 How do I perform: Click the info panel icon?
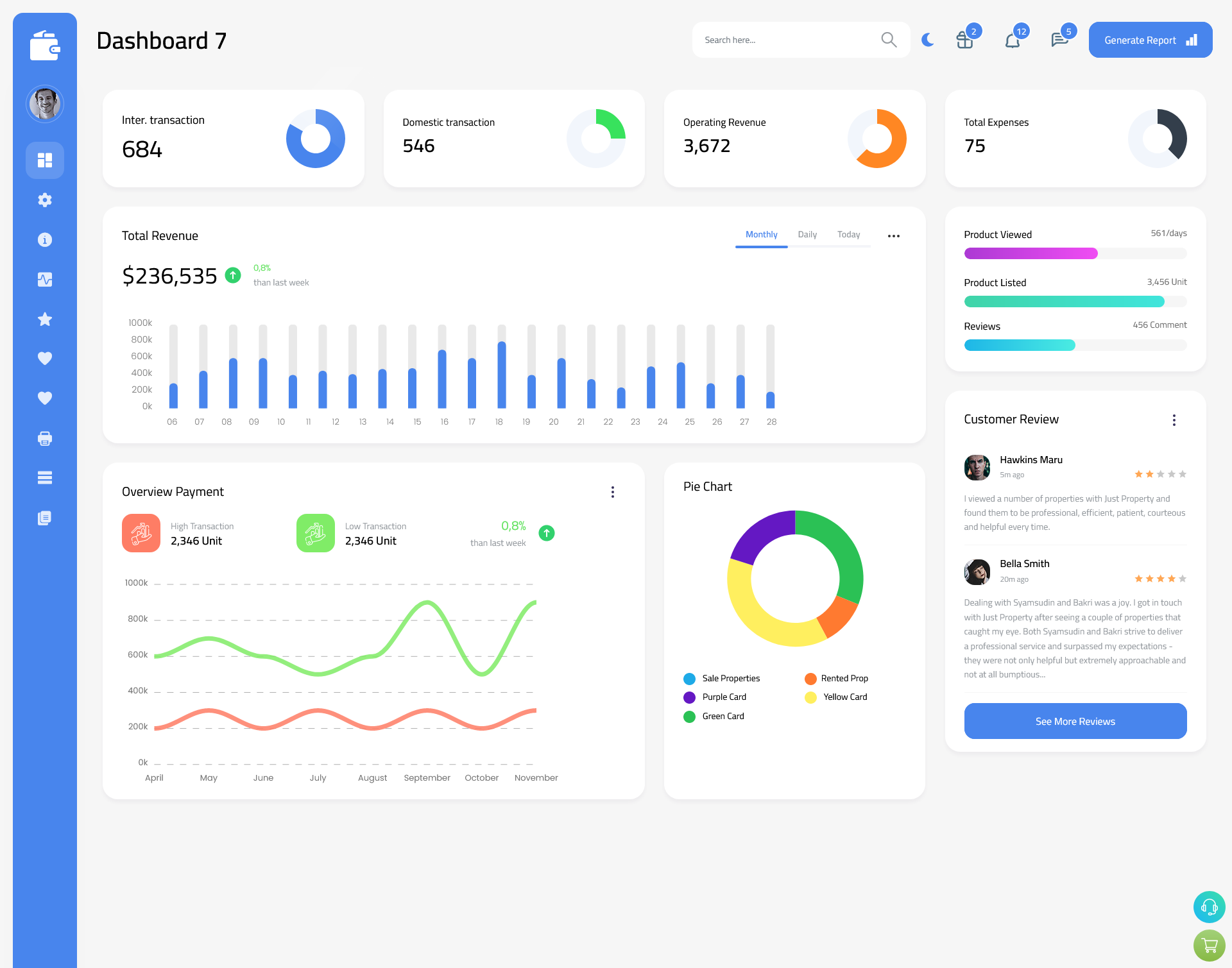tap(45, 239)
